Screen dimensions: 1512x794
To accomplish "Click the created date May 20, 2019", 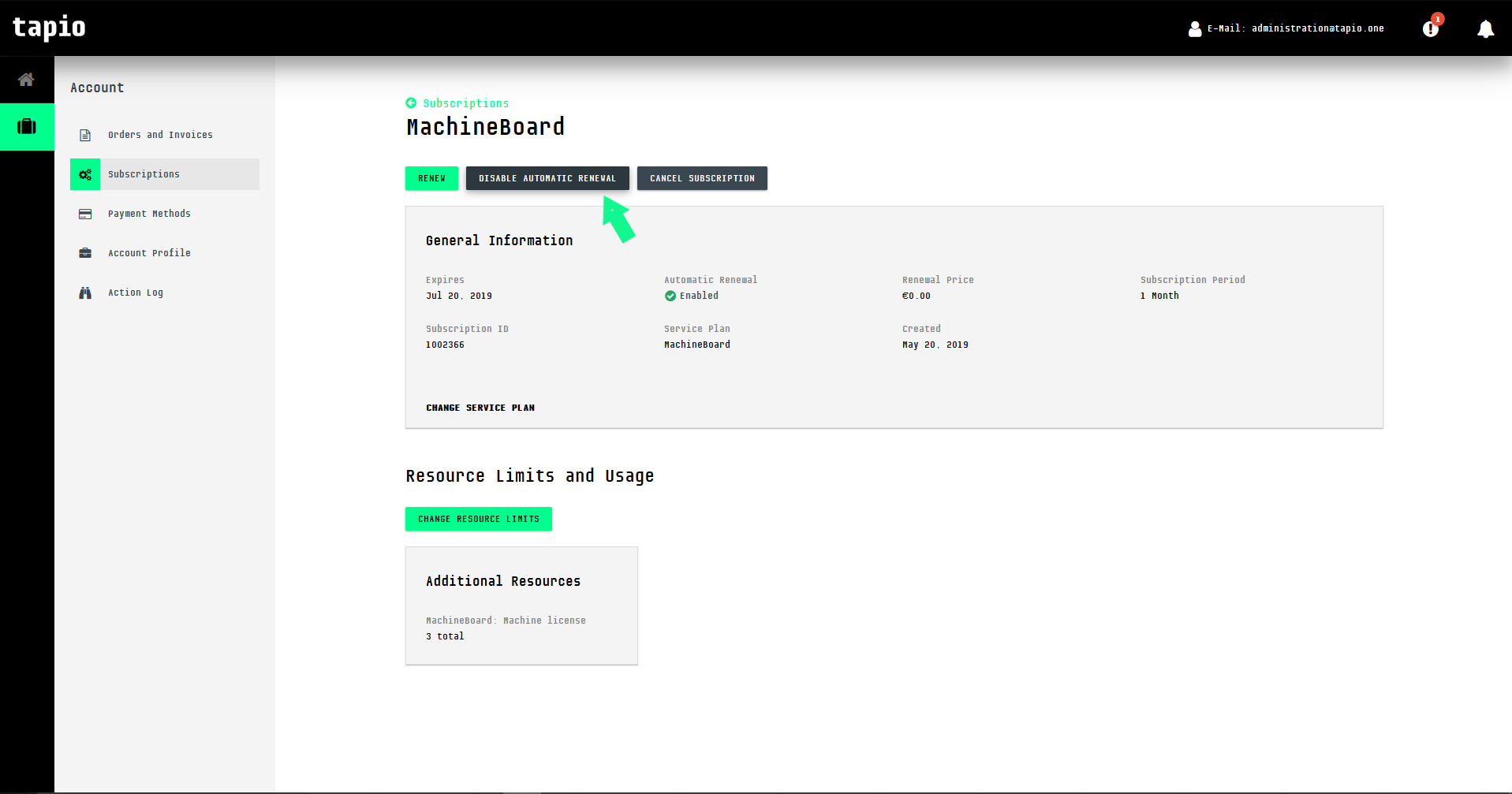I will click(x=935, y=345).
